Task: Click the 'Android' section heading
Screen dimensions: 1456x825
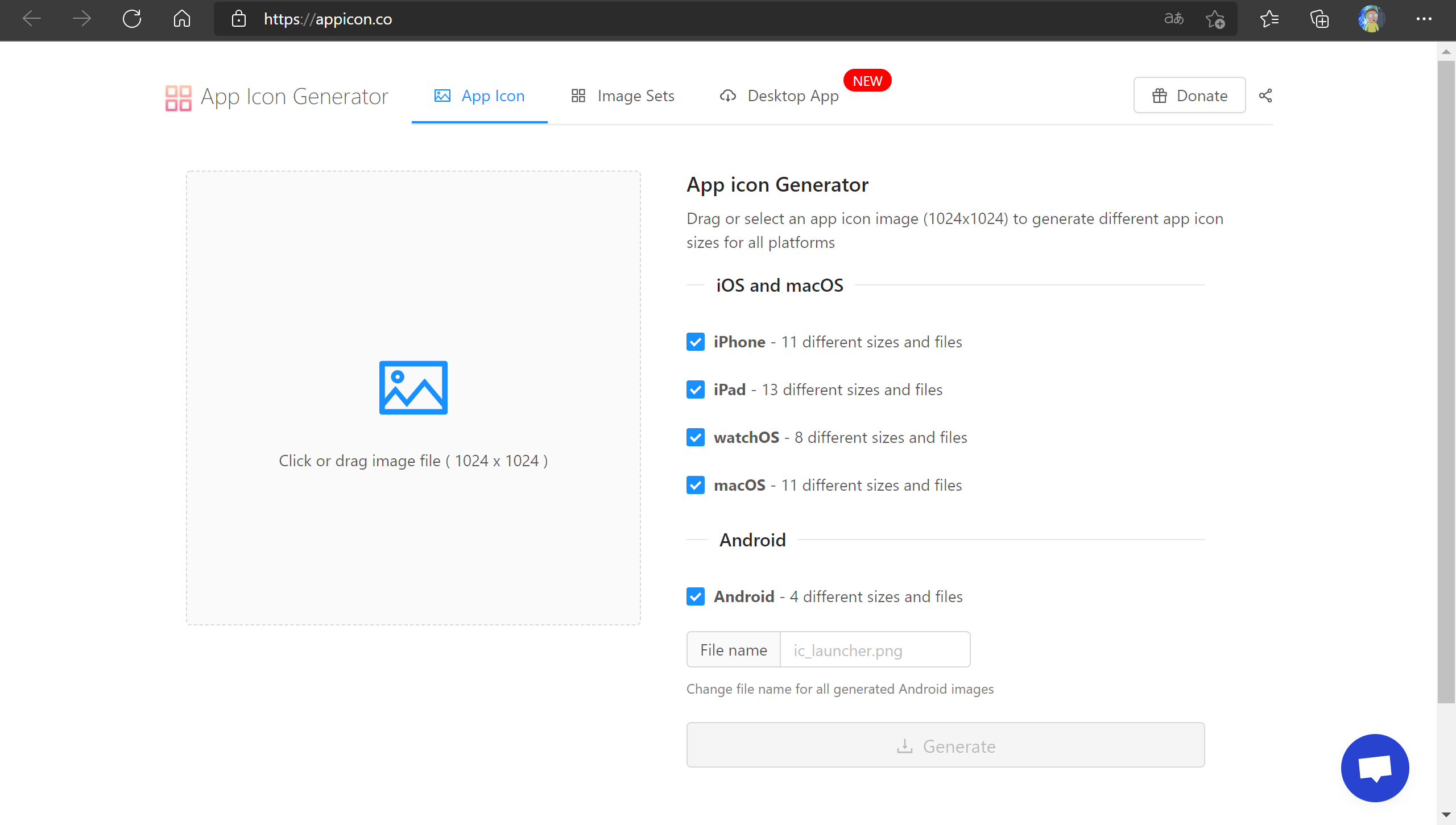Action: point(752,540)
